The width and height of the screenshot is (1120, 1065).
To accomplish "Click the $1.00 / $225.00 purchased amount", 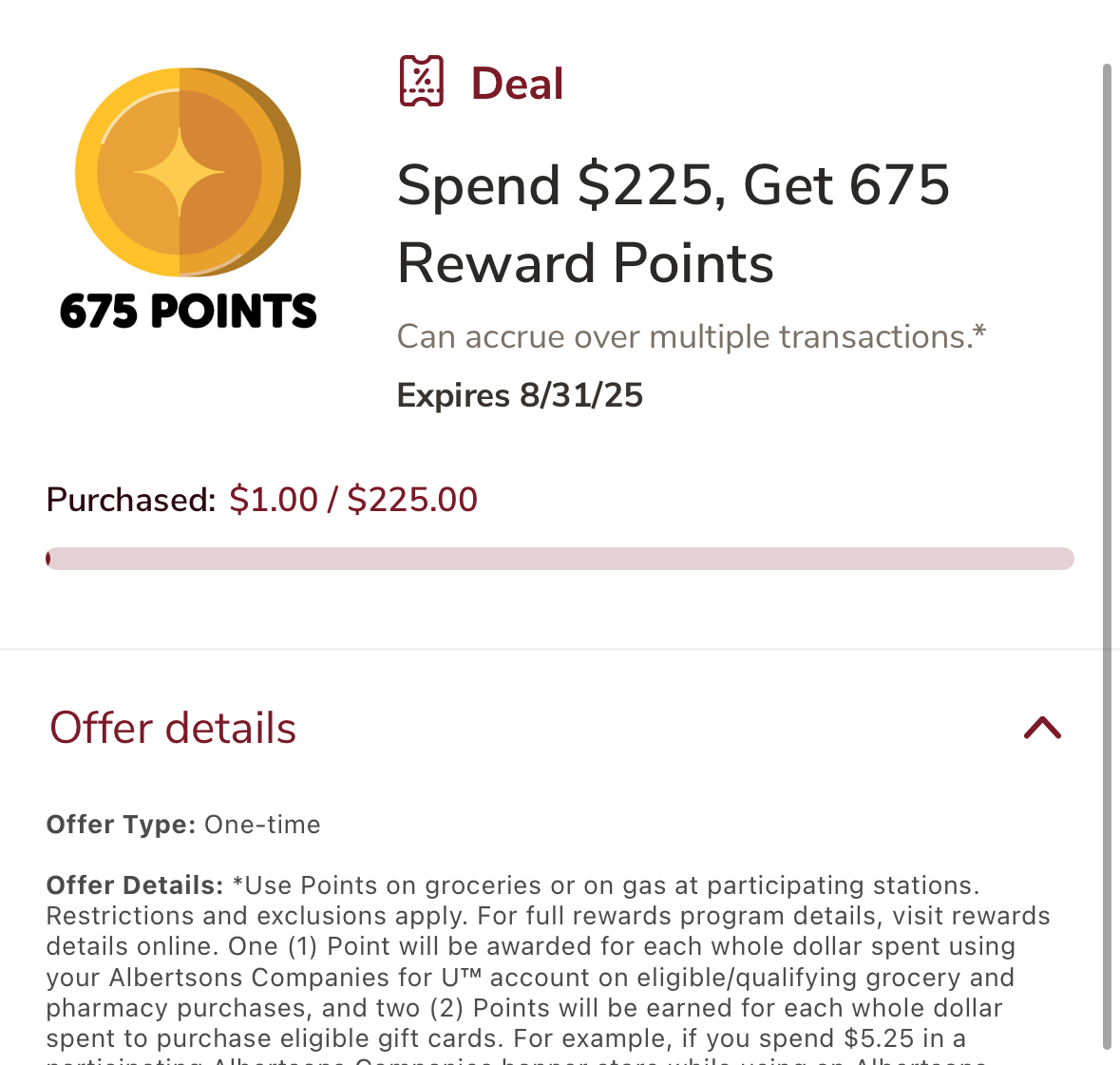I will click(353, 500).
